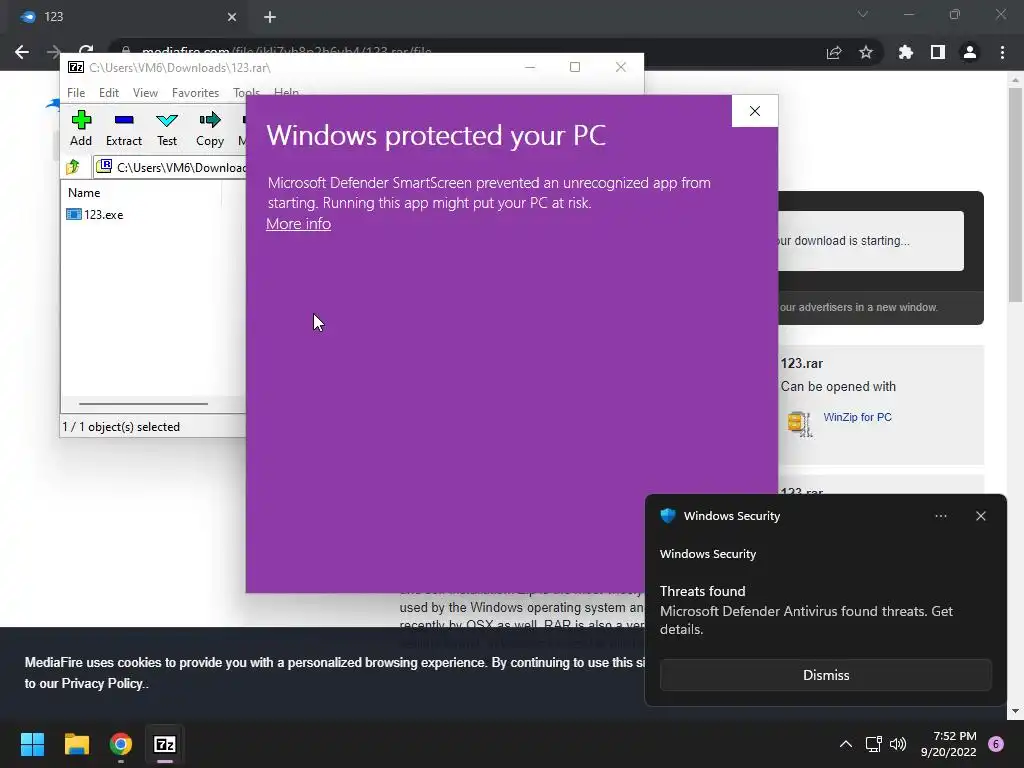Viewport: 1024px width, 768px height.
Task: Show hidden tray icons chevron
Action: coord(846,744)
